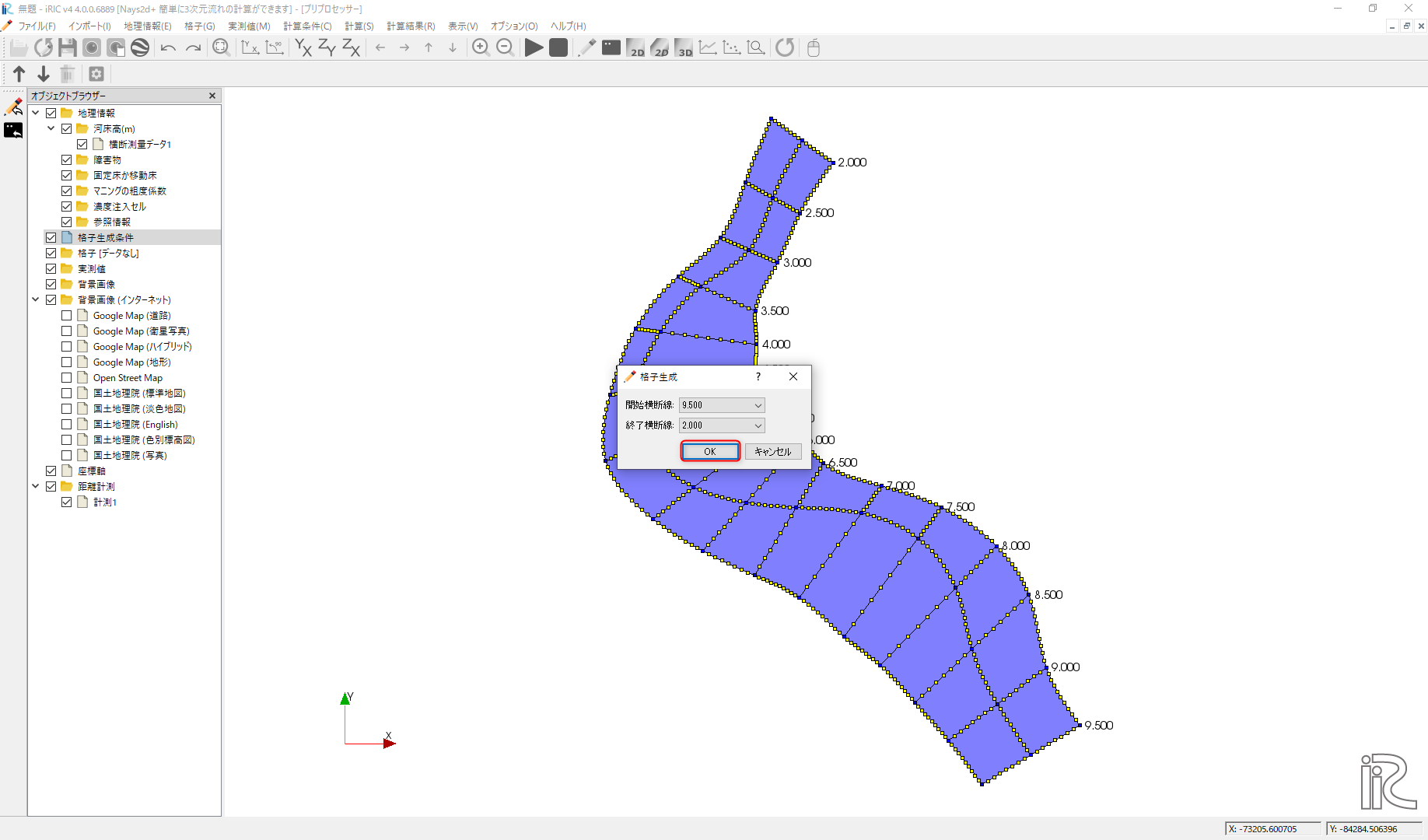Collapse 背景画像 (インターネット) tree node
The height and width of the screenshot is (840, 1428).
click(x=36, y=299)
